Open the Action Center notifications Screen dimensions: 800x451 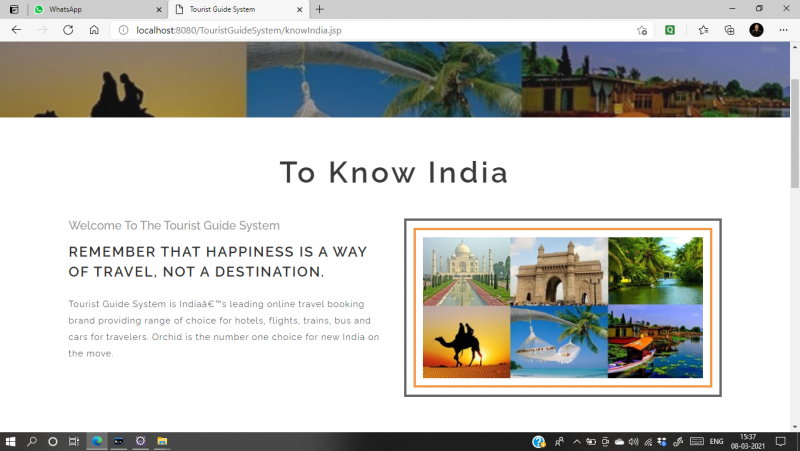(x=781, y=442)
